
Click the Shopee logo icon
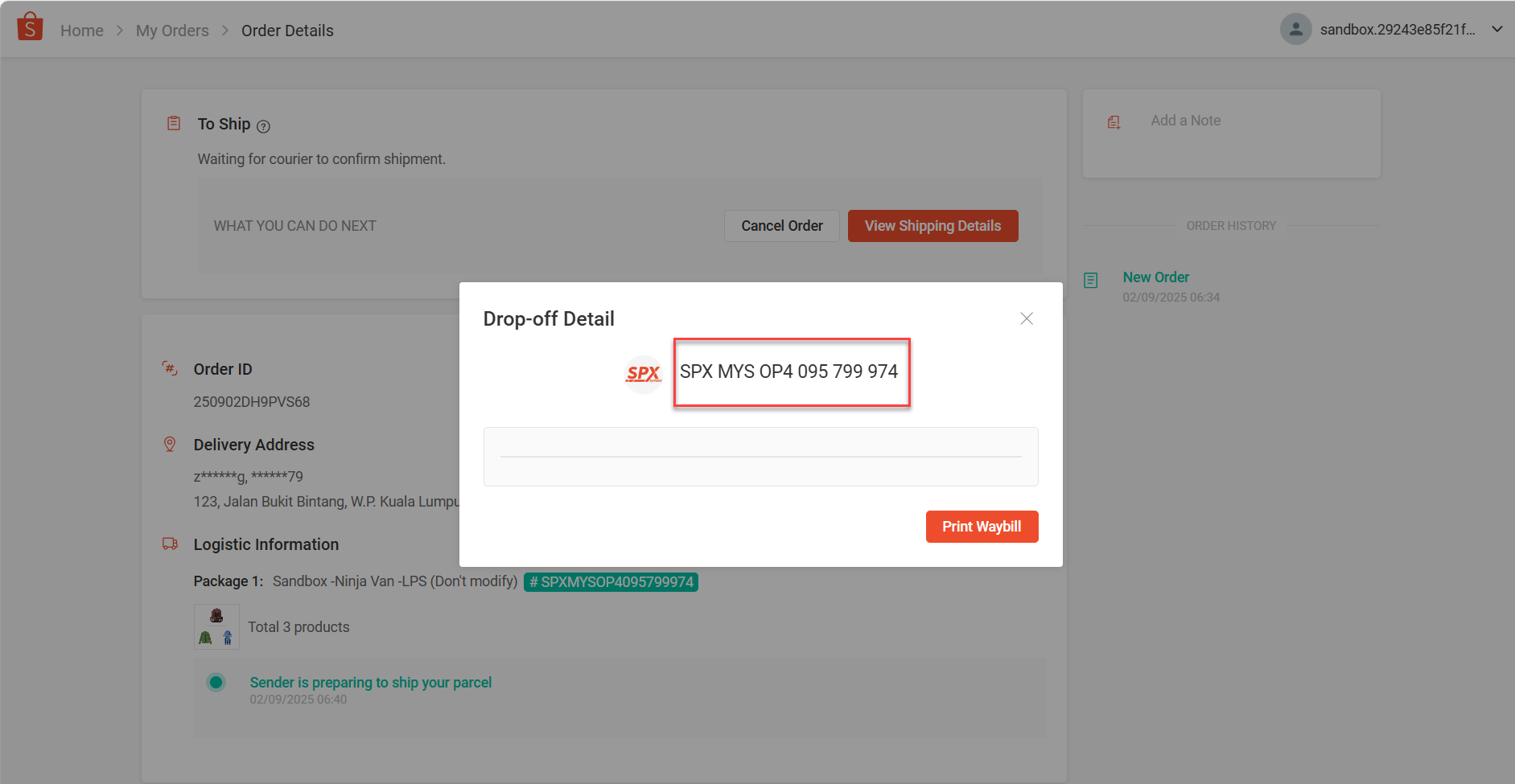click(30, 27)
